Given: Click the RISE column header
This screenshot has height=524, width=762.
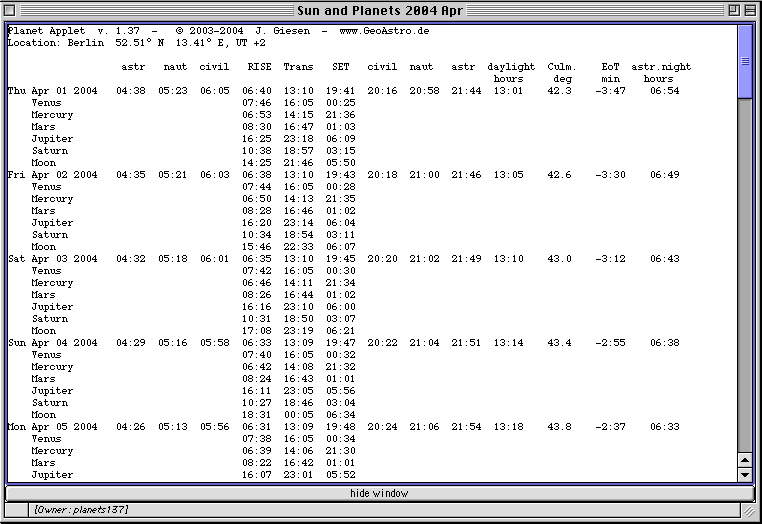Looking at the screenshot, I should (259, 67).
